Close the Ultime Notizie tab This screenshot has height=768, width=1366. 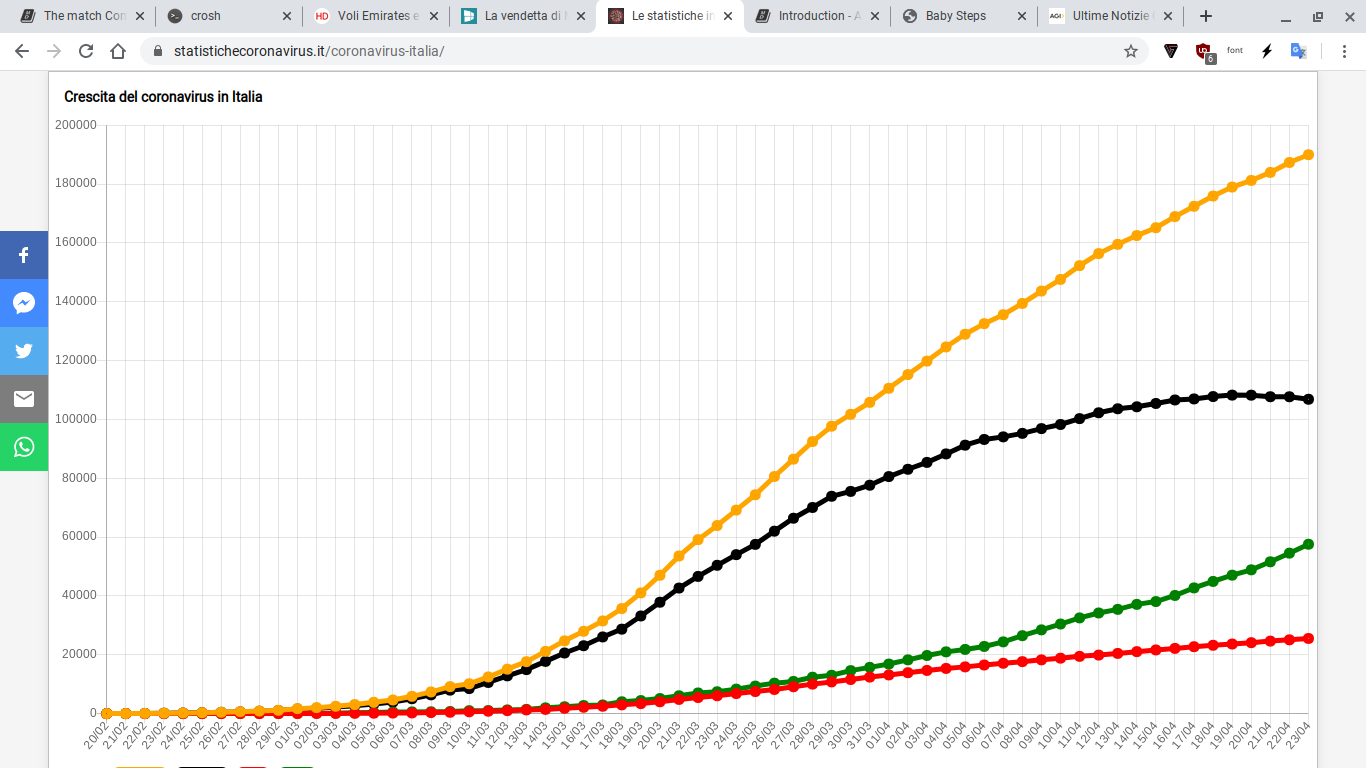pyautogui.click(x=1168, y=16)
